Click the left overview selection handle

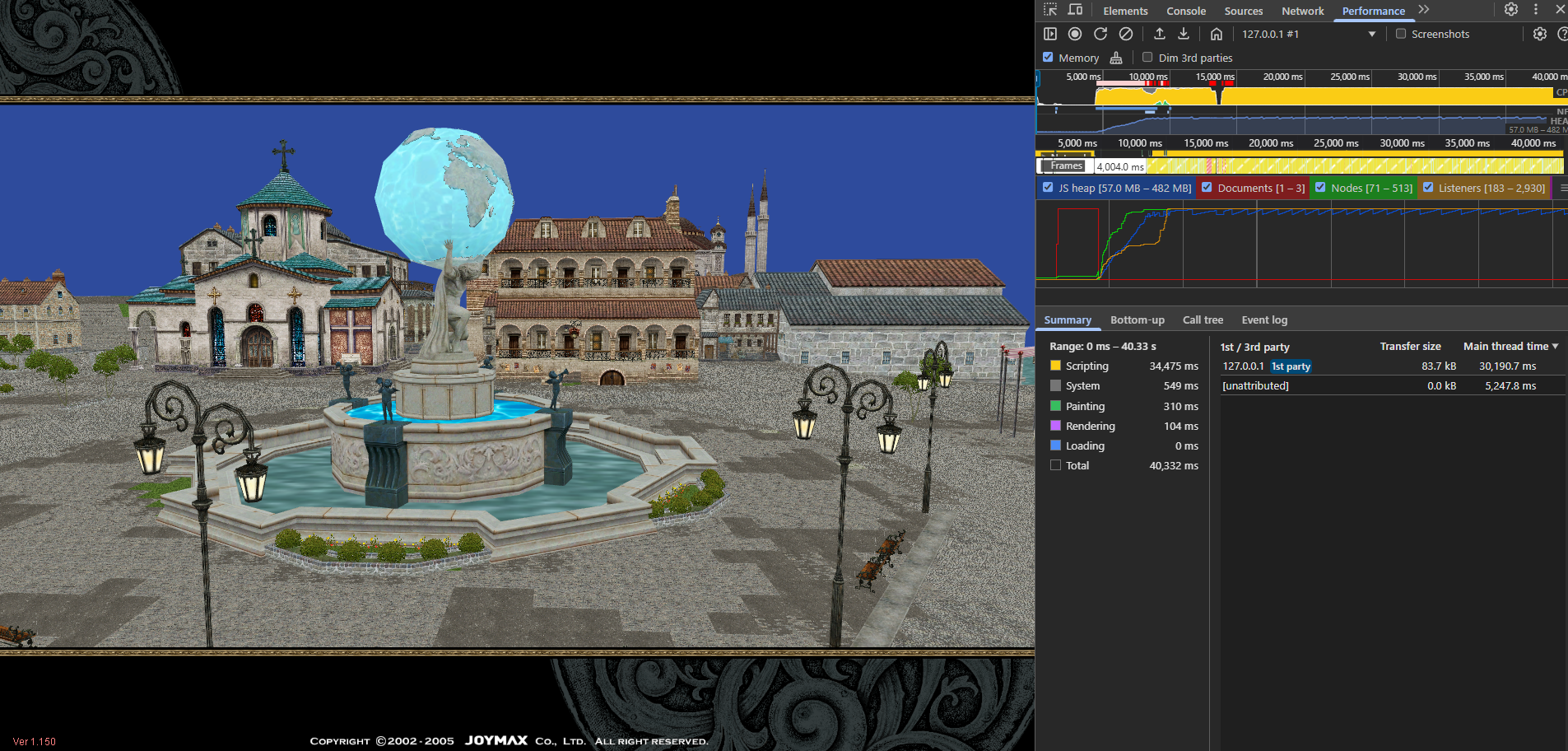1037,78
